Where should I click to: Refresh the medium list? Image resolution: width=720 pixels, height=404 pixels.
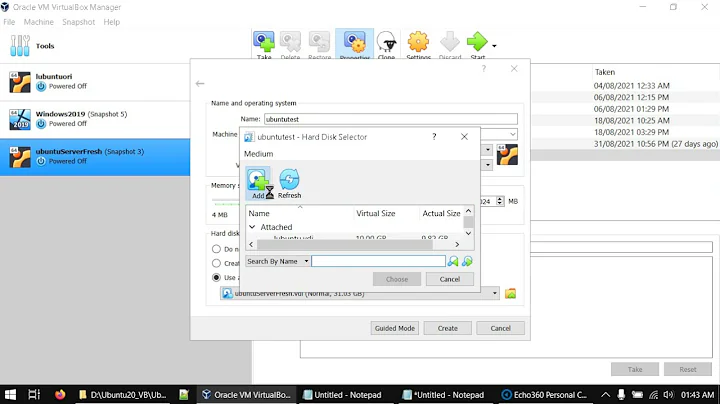click(x=289, y=183)
